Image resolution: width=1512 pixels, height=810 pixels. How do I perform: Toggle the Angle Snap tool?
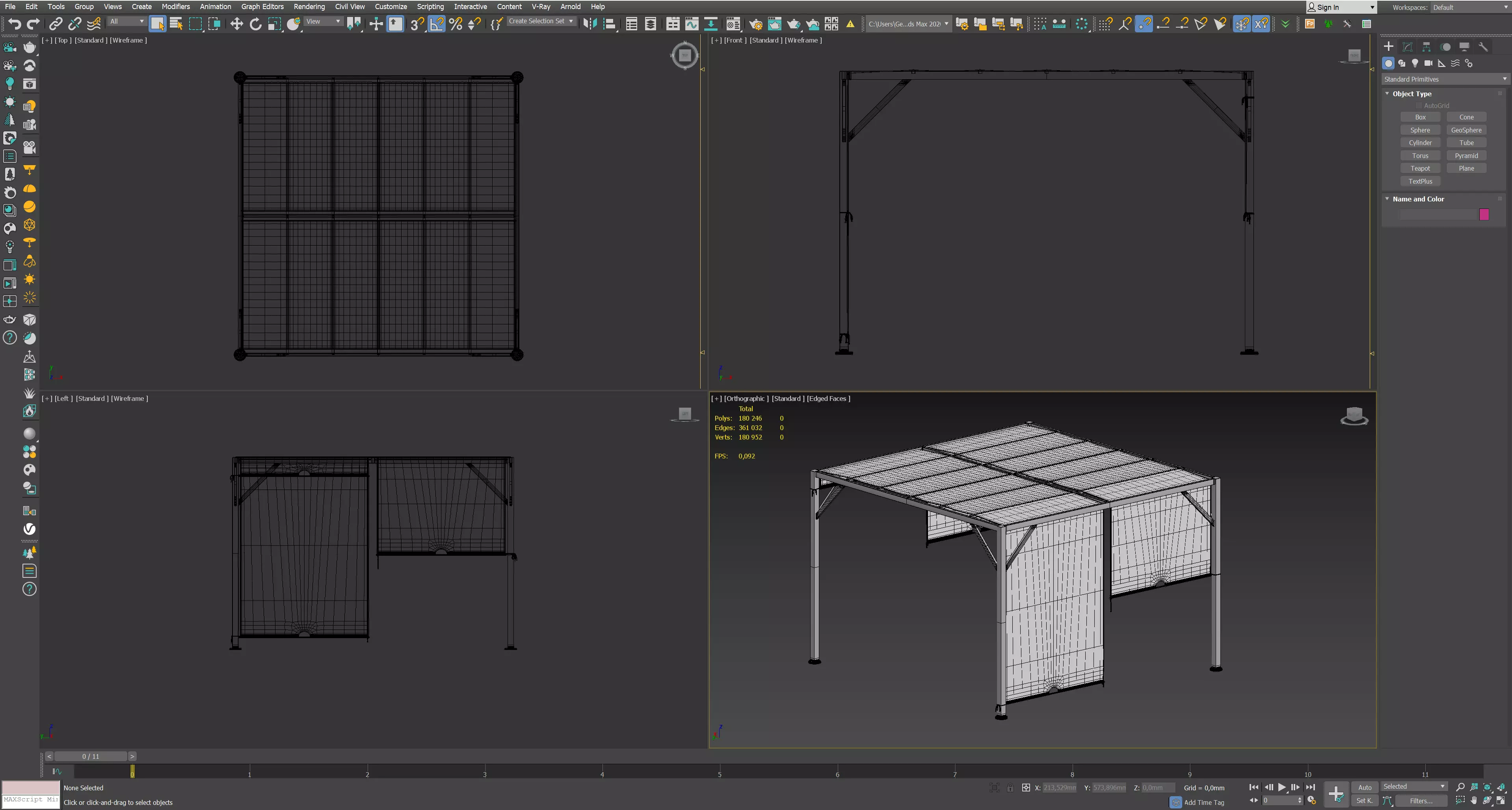coord(437,24)
